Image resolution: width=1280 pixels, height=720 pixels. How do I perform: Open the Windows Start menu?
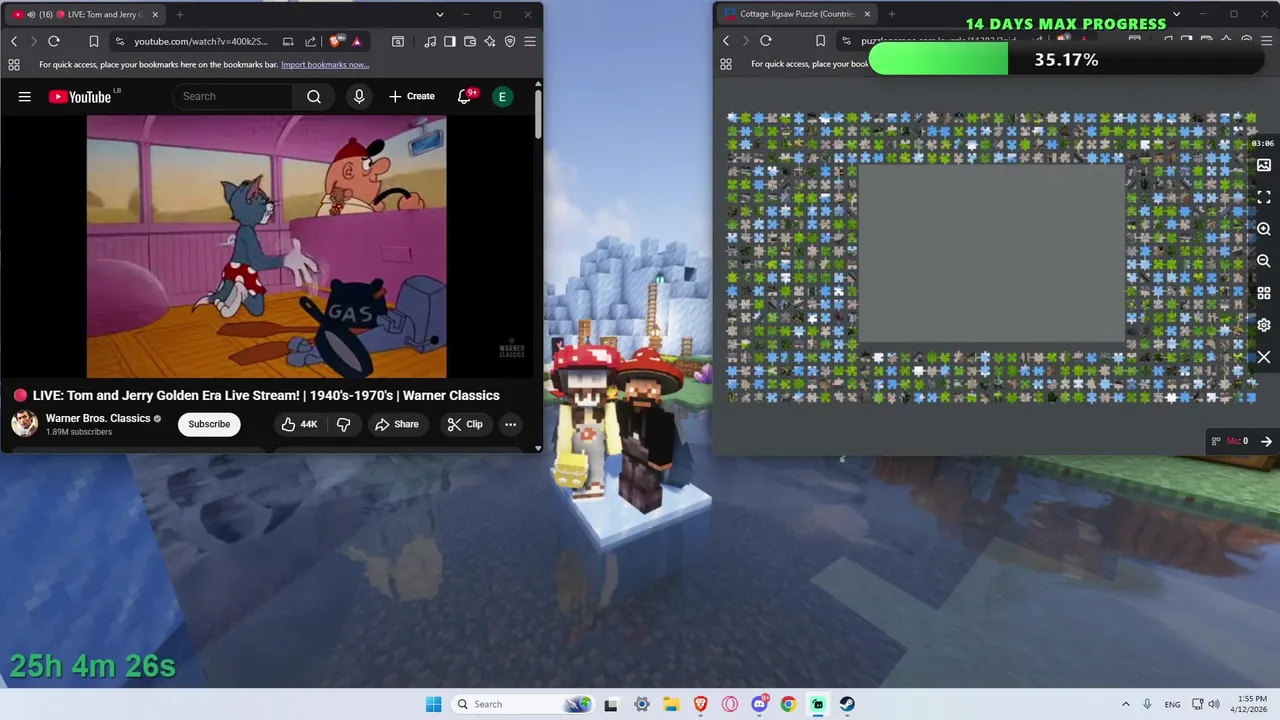pyautogui.click(x=433, y=704)
